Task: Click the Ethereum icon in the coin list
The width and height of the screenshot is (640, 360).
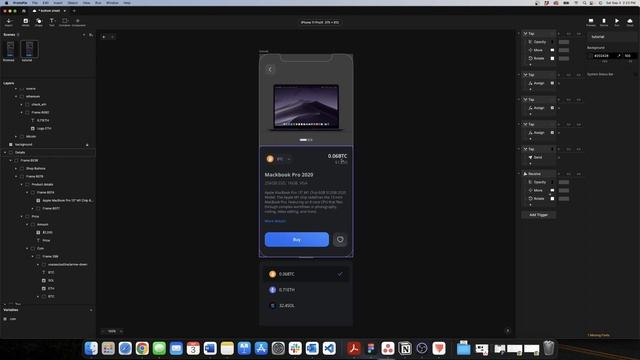Action: click(x=273, y=290)
